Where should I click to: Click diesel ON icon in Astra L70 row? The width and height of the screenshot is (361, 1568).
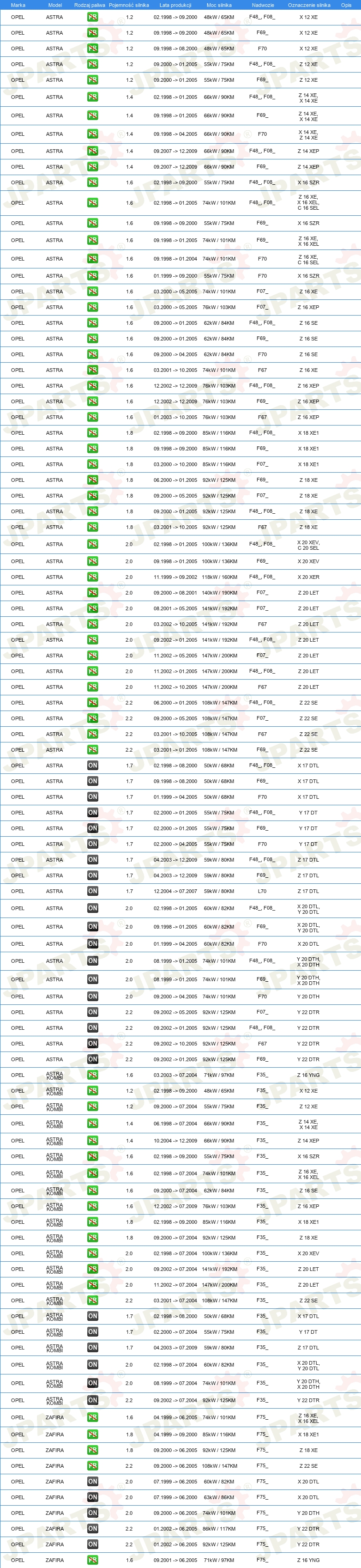(x=92, y=891)
